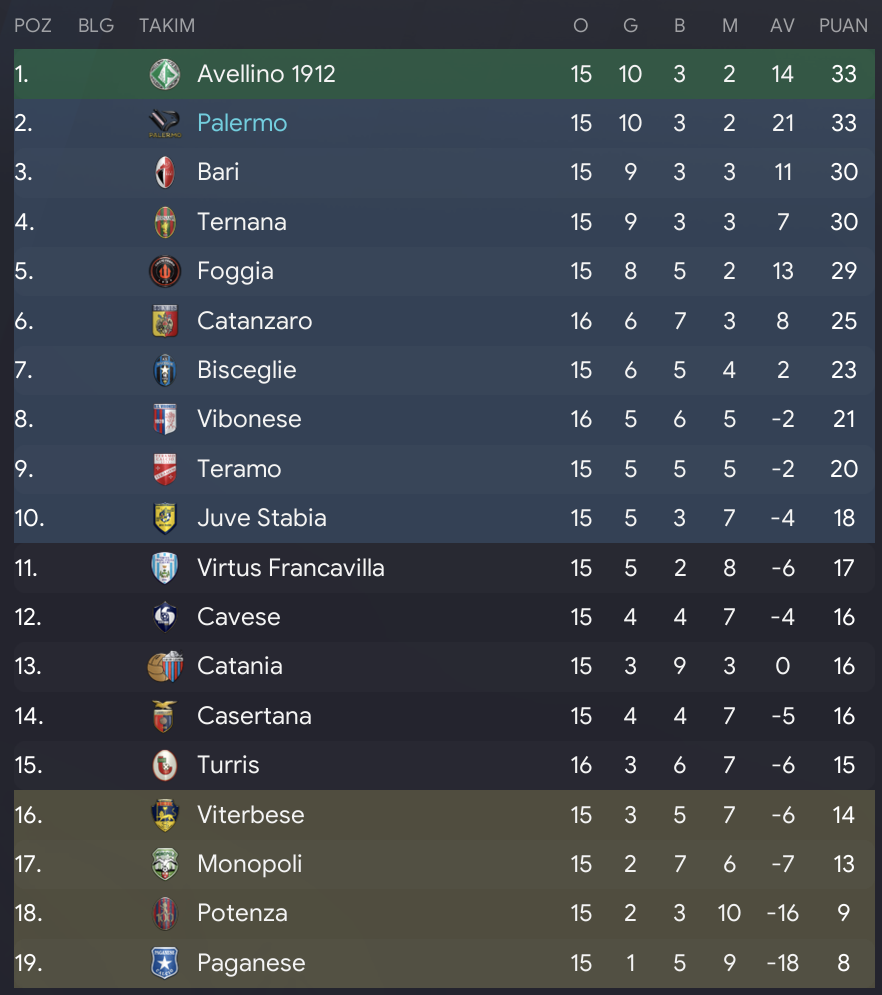
Task: Click the Catanzaro club crest
Action: (x=165, y=321)
